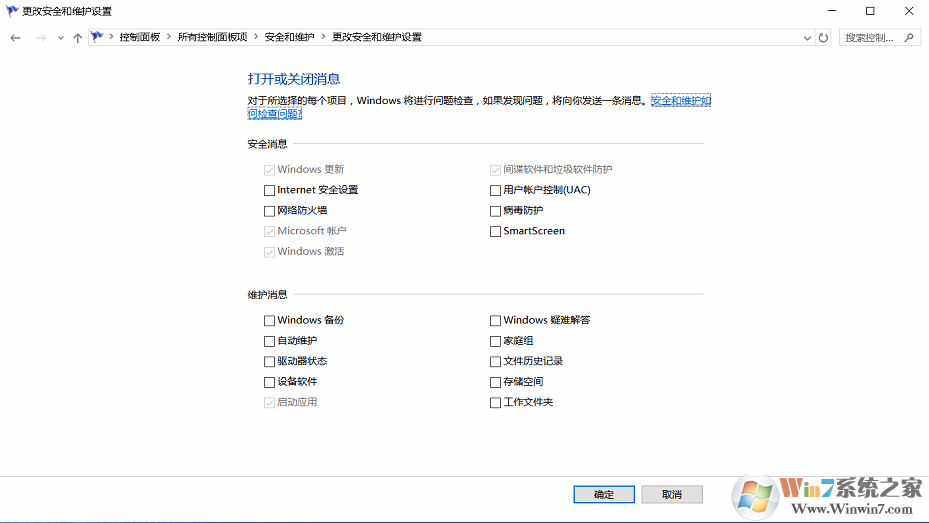The height and width of the screenshot is (523, 929).
Task: Toggle 家庭组 checkbox
Action: 495,341
